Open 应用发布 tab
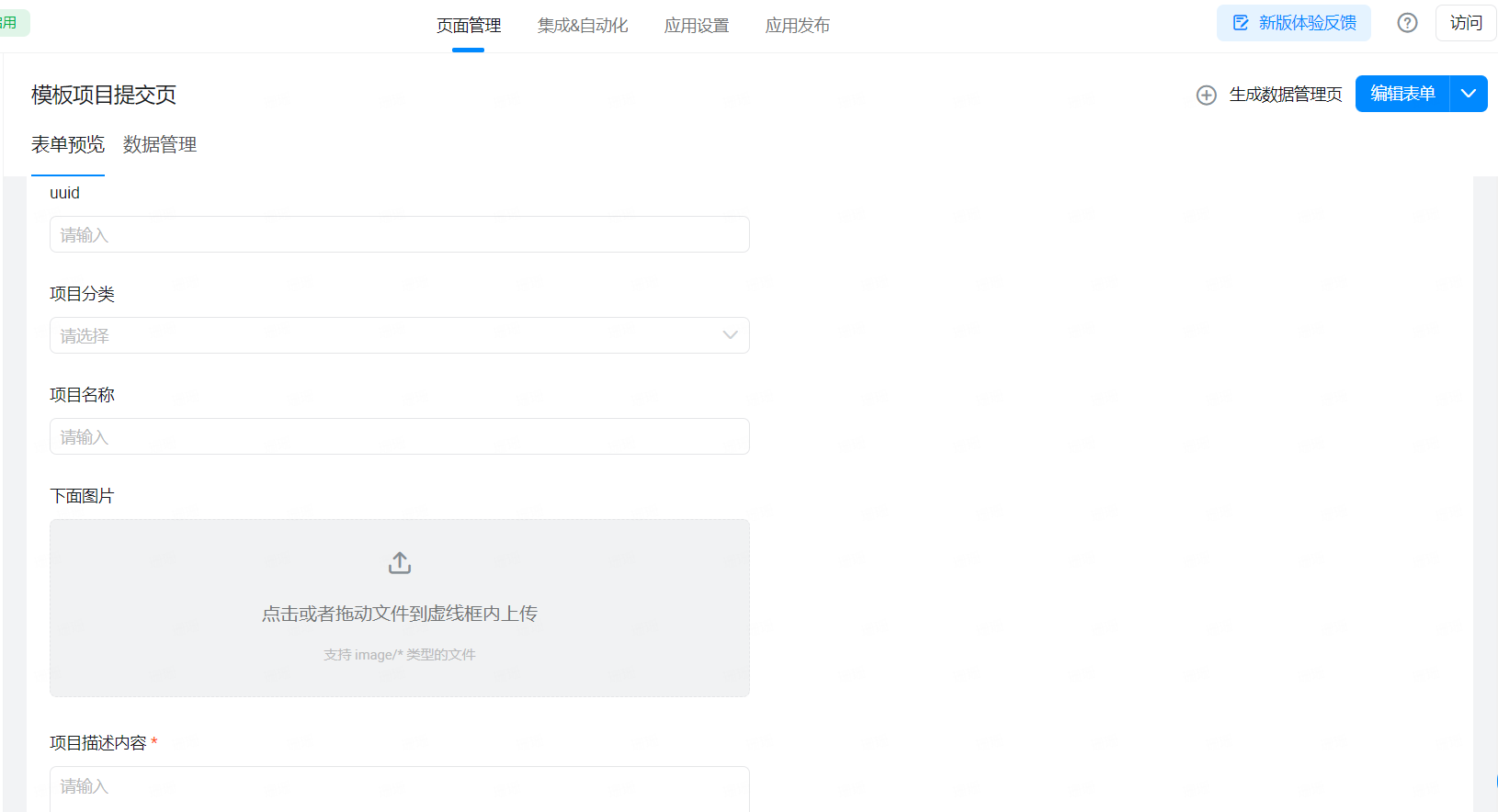1498x812 pixels. 798,26
